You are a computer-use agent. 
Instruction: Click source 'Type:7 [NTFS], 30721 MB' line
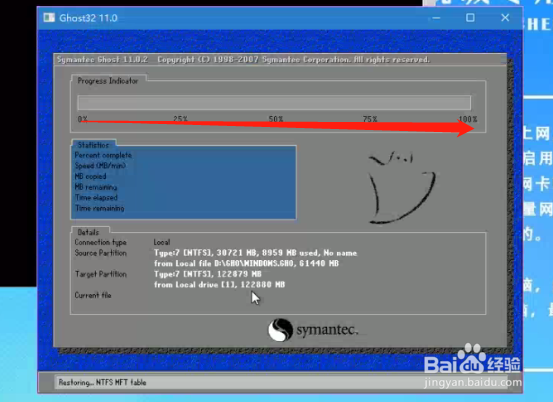pos(255,253)
